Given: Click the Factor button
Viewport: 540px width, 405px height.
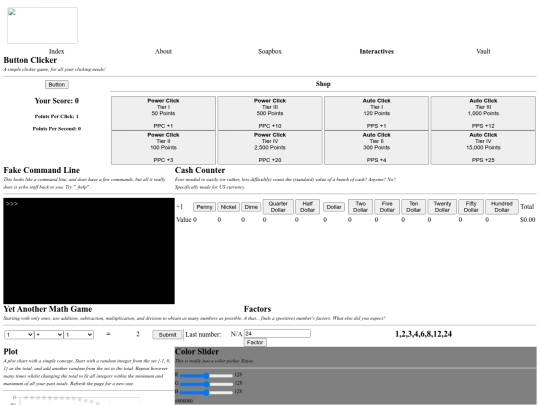Looking at the screenshot, I should coord(255,342).
